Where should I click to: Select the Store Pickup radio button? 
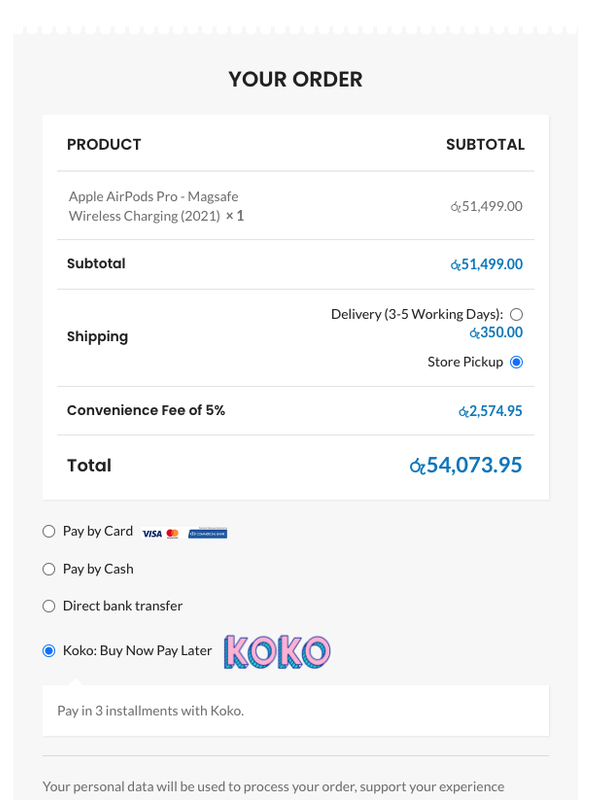517,362
